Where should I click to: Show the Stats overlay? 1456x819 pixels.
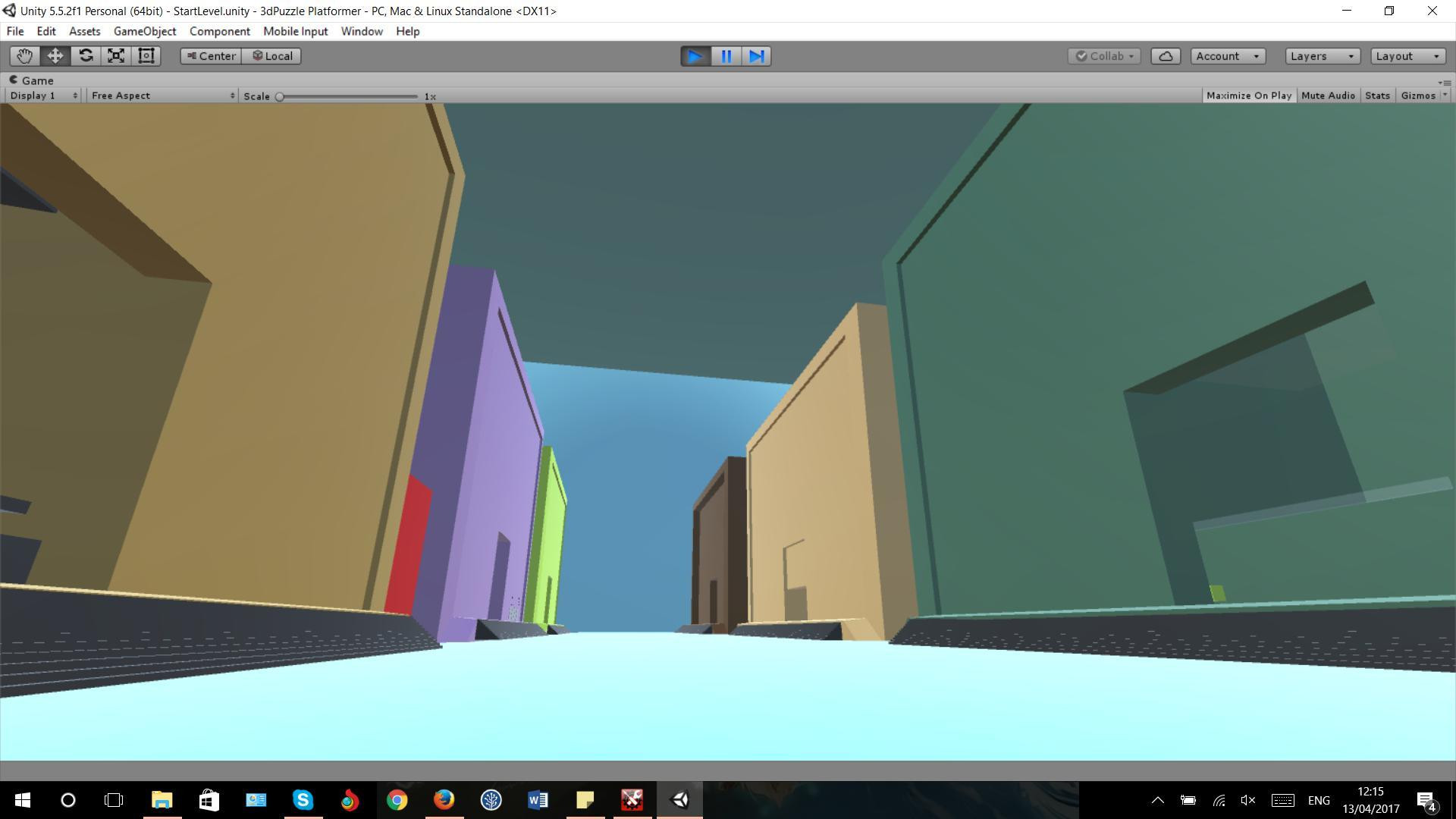click(x=1377, y=96)
